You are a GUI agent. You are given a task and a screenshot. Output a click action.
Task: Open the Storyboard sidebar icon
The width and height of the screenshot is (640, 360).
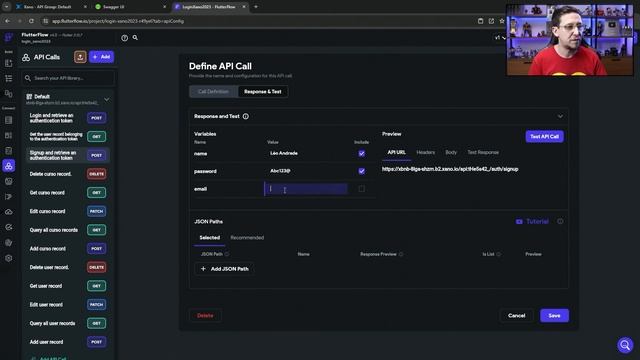pos(9,93)
